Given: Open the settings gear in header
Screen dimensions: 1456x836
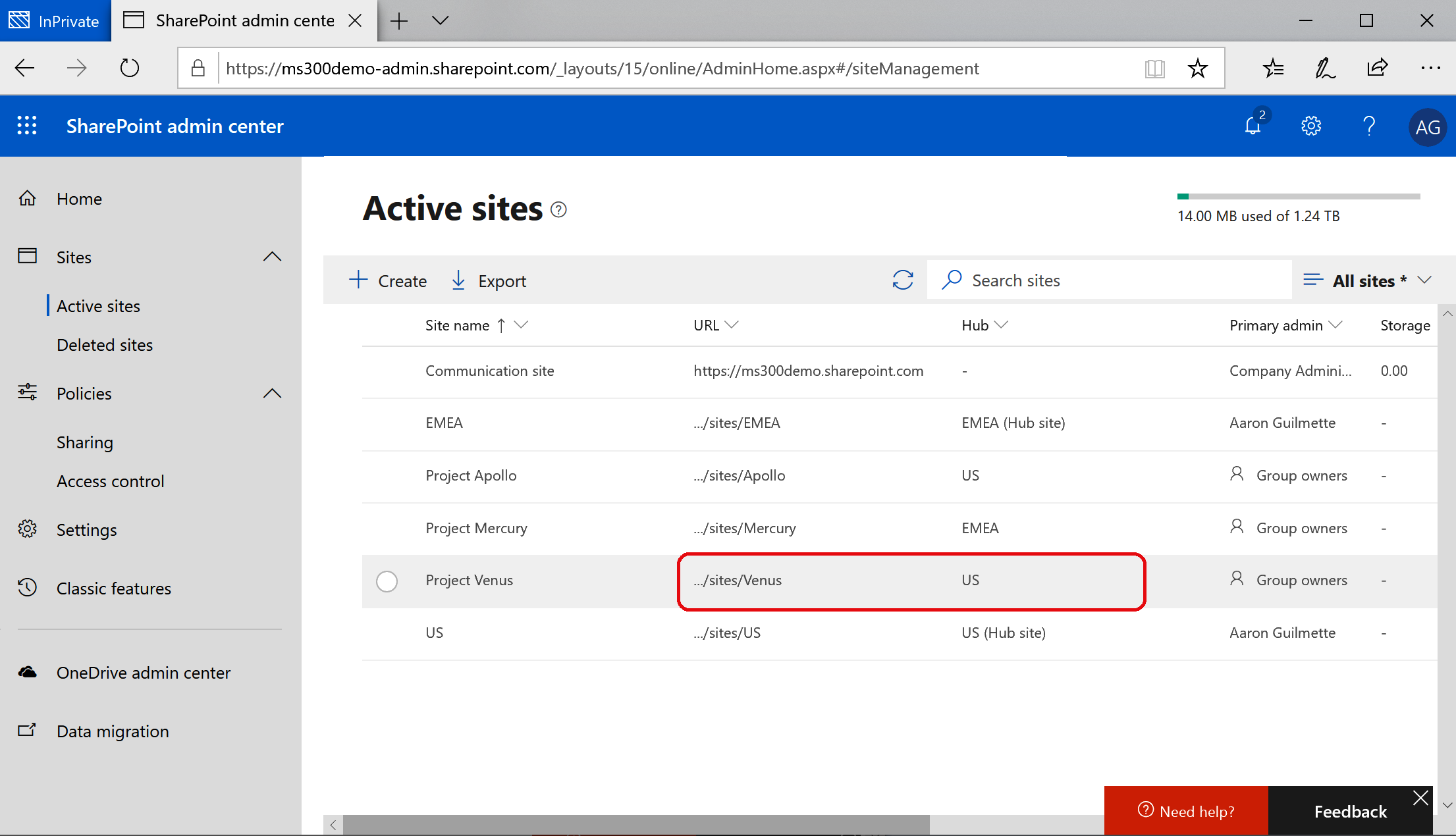Looking at the screenshot, I should pyautogui.click(x=1310, y=126).
